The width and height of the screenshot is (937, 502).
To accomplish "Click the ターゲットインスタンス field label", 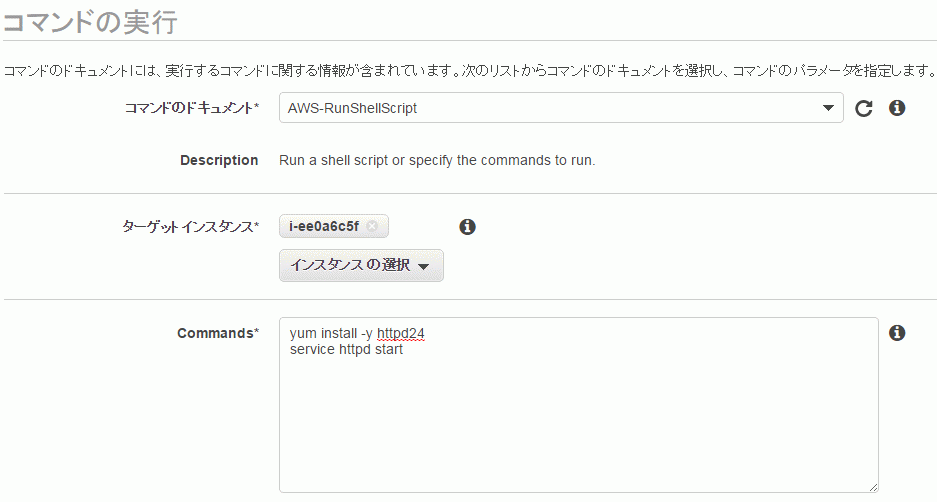I will click(x=191, y=226).
